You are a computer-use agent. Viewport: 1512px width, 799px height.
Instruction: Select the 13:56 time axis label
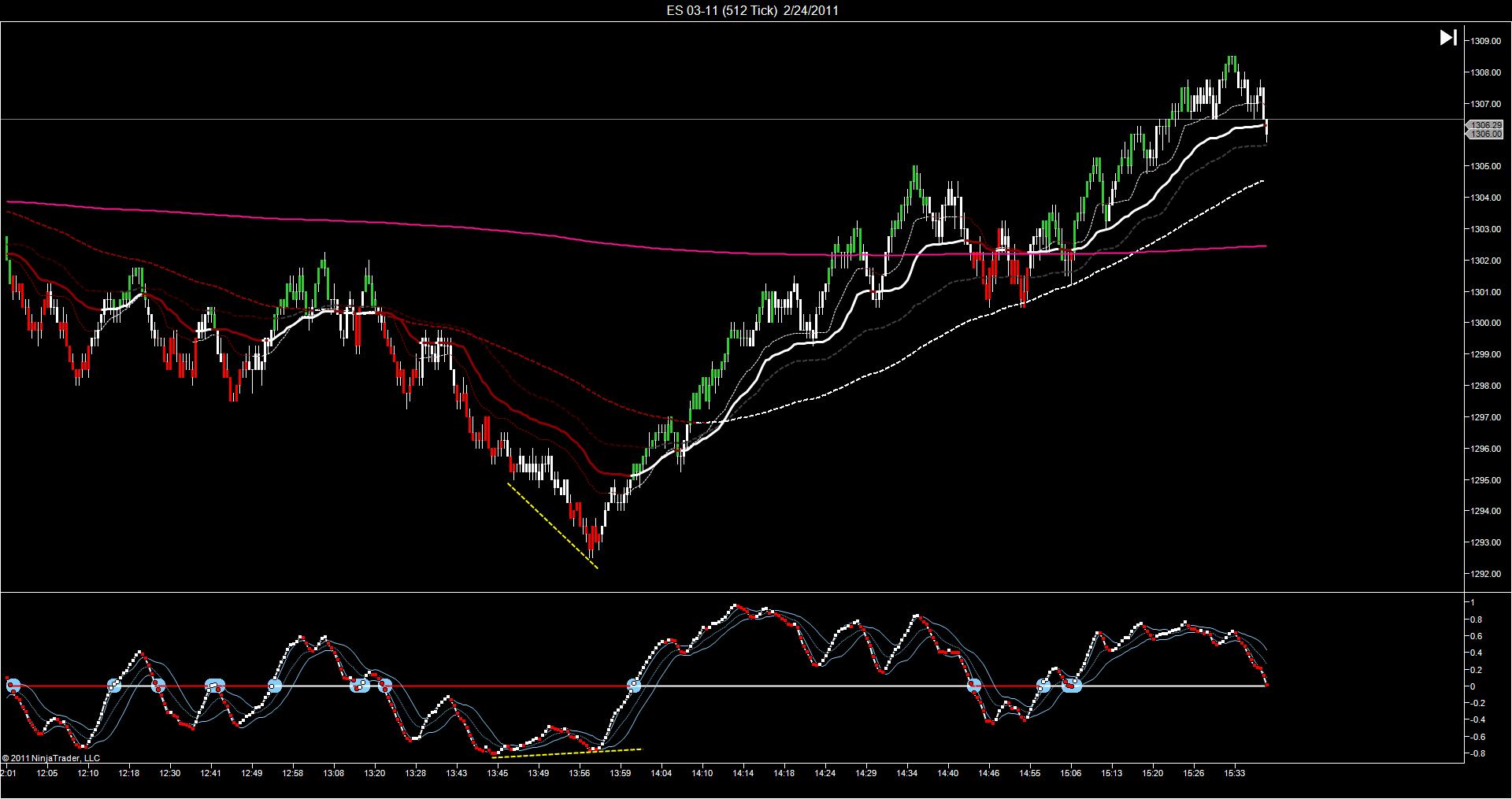580,774
